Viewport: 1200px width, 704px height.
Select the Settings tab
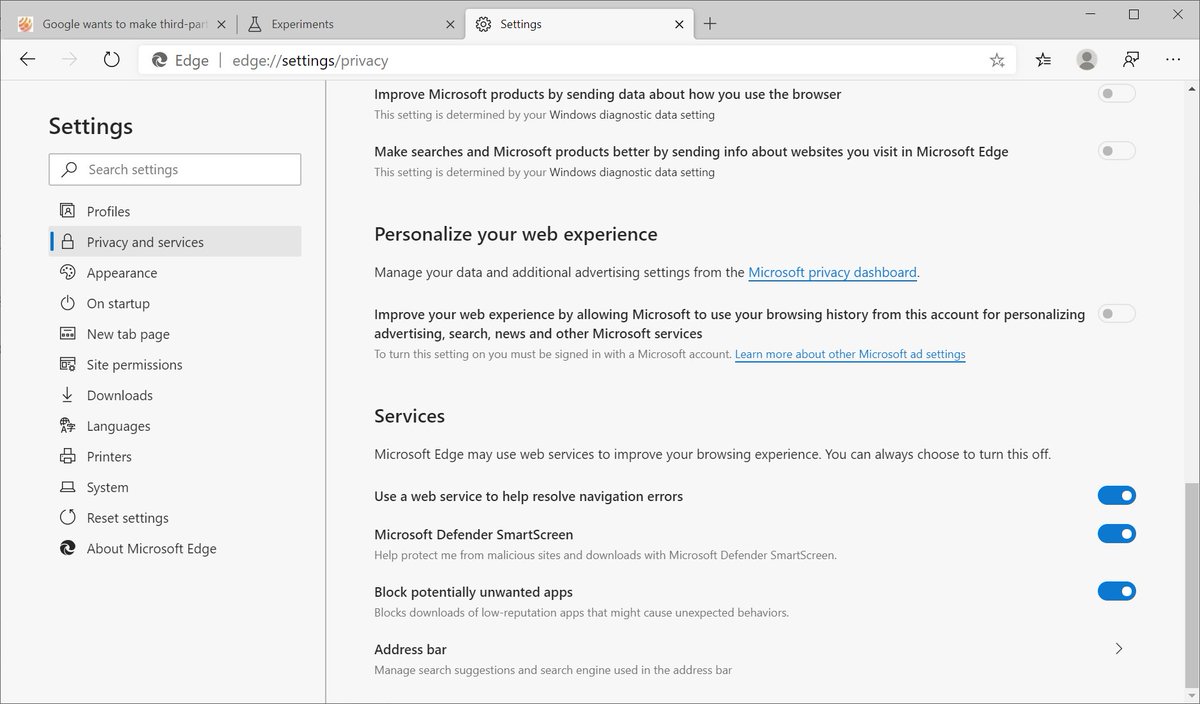coord(579,24)
